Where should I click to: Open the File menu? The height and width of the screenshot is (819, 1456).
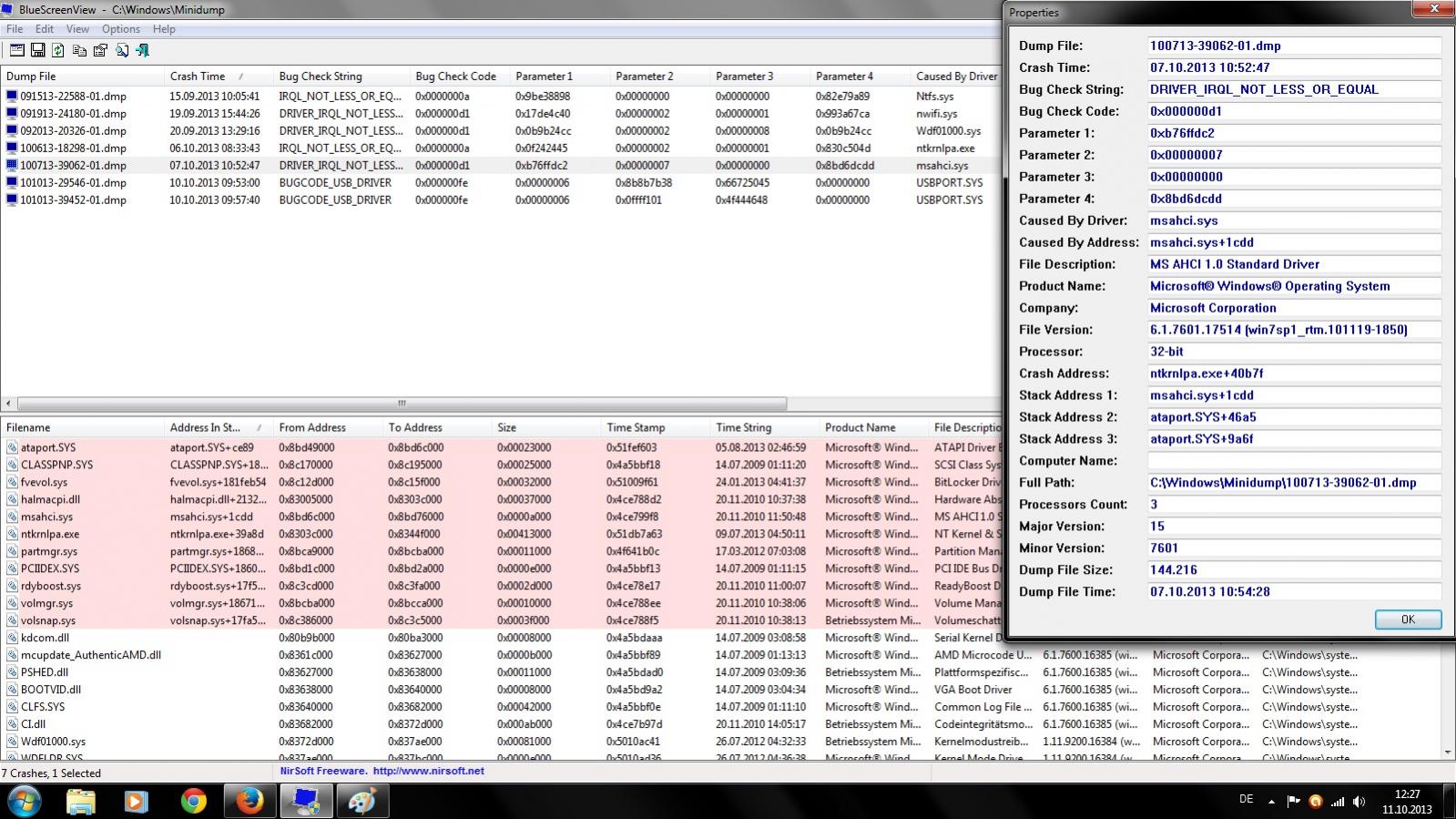point(15,29)
